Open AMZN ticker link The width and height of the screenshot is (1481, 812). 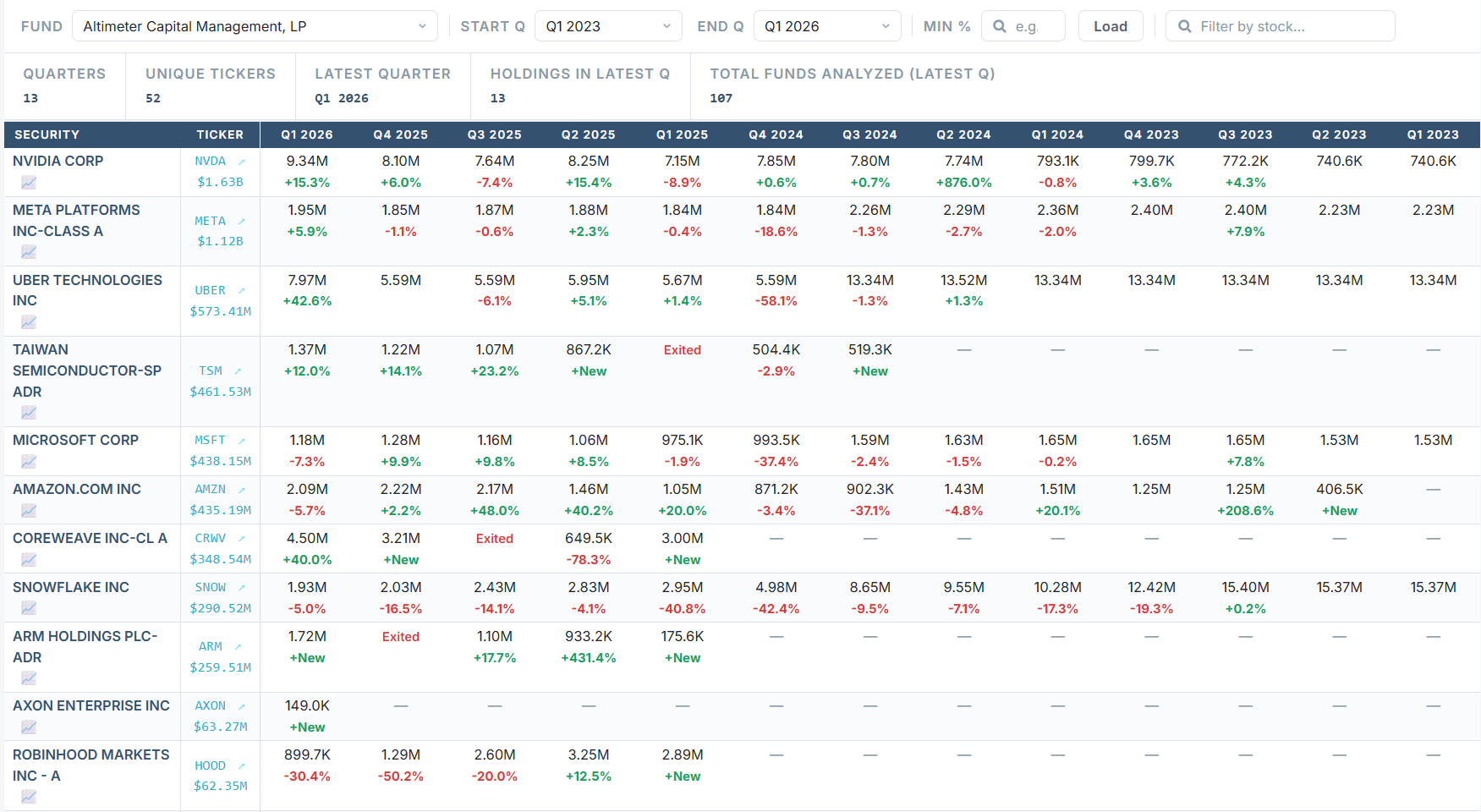211,489
